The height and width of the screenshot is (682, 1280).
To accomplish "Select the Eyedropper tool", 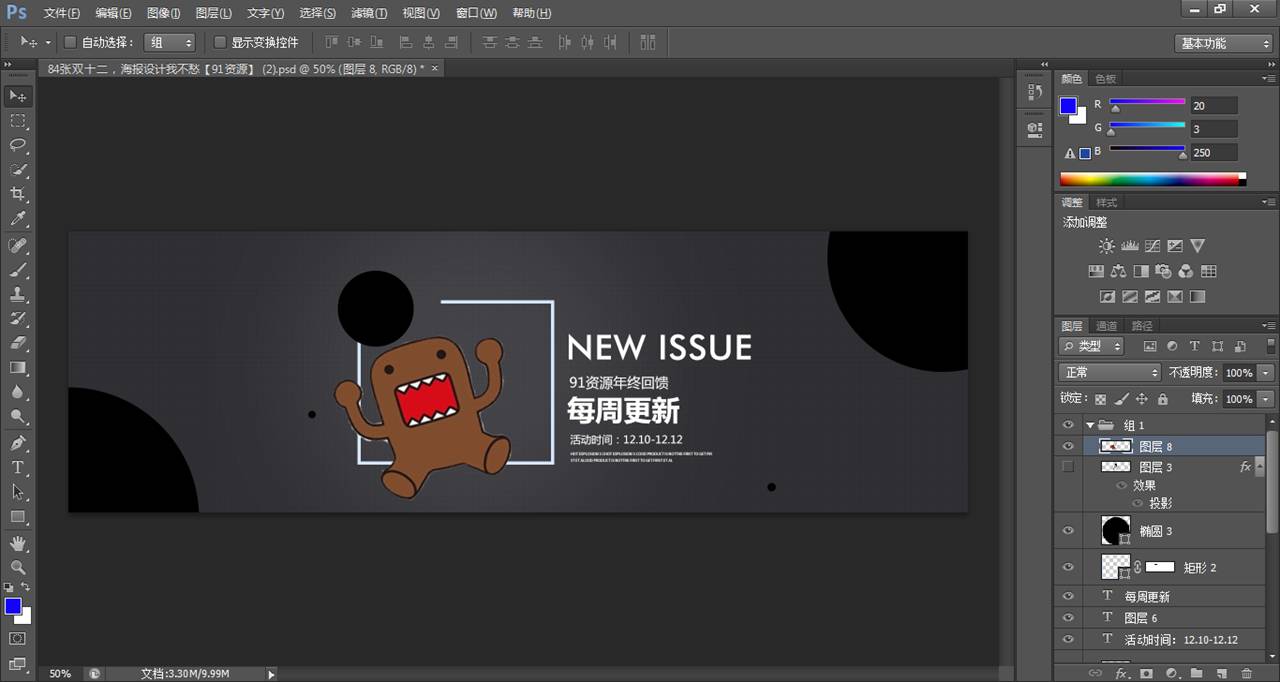I will click(x=18, y=218).
